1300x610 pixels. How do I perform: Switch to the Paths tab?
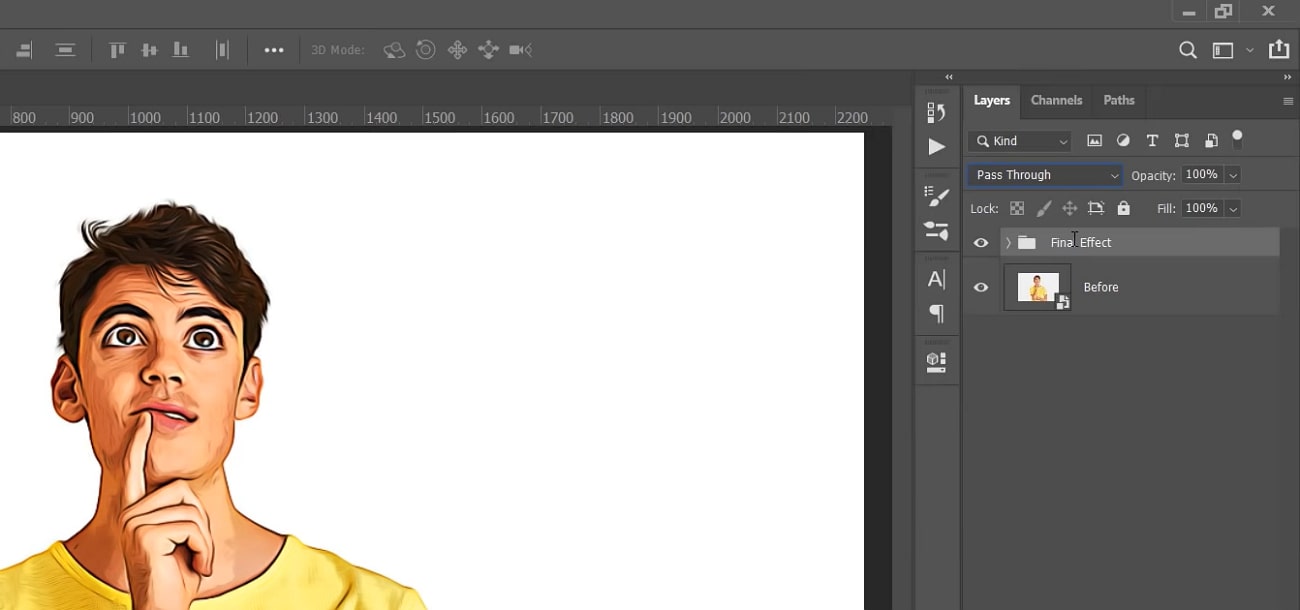(1118, 100)
